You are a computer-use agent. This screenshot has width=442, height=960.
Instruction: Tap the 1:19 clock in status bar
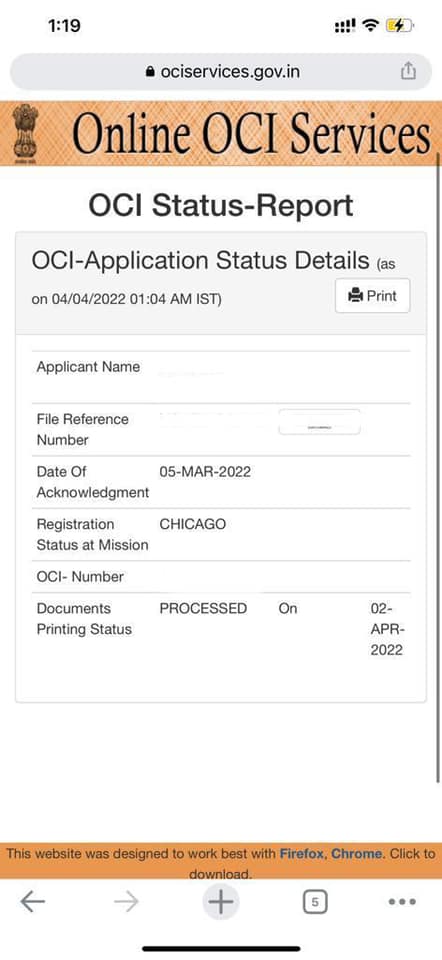[64, 25]
